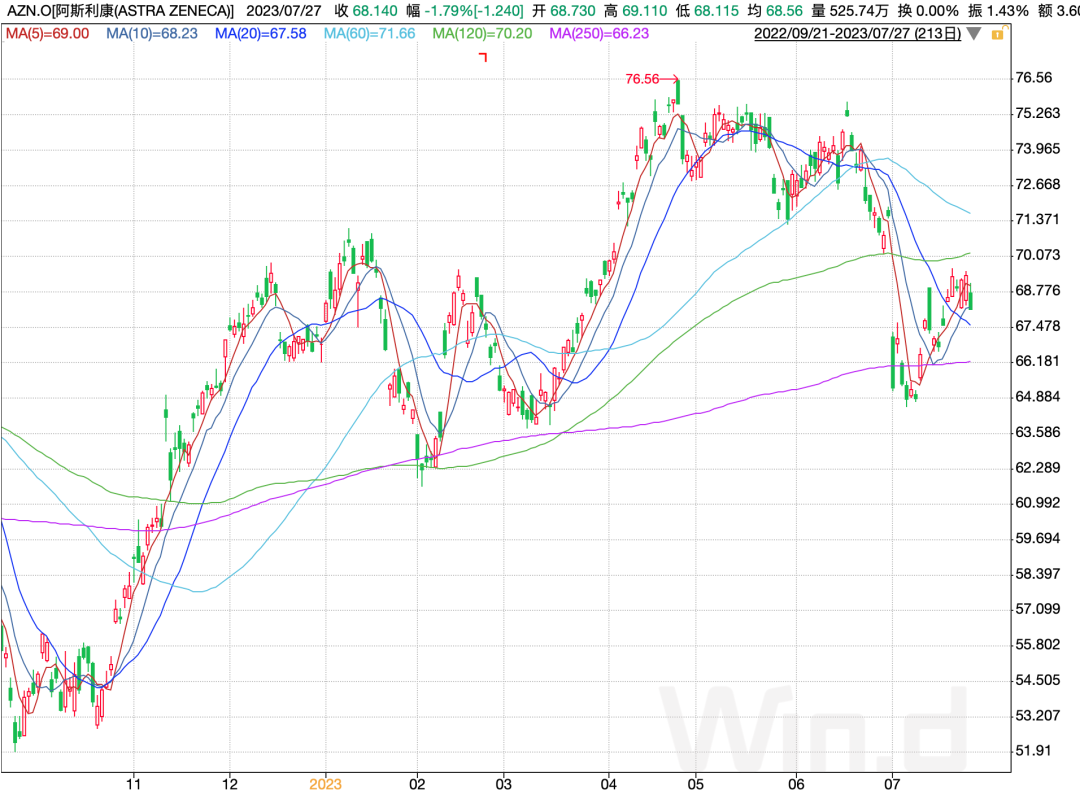Click the 60.992 price axis label
This screenshot has height=795, width=1080.
(1038, 503)
